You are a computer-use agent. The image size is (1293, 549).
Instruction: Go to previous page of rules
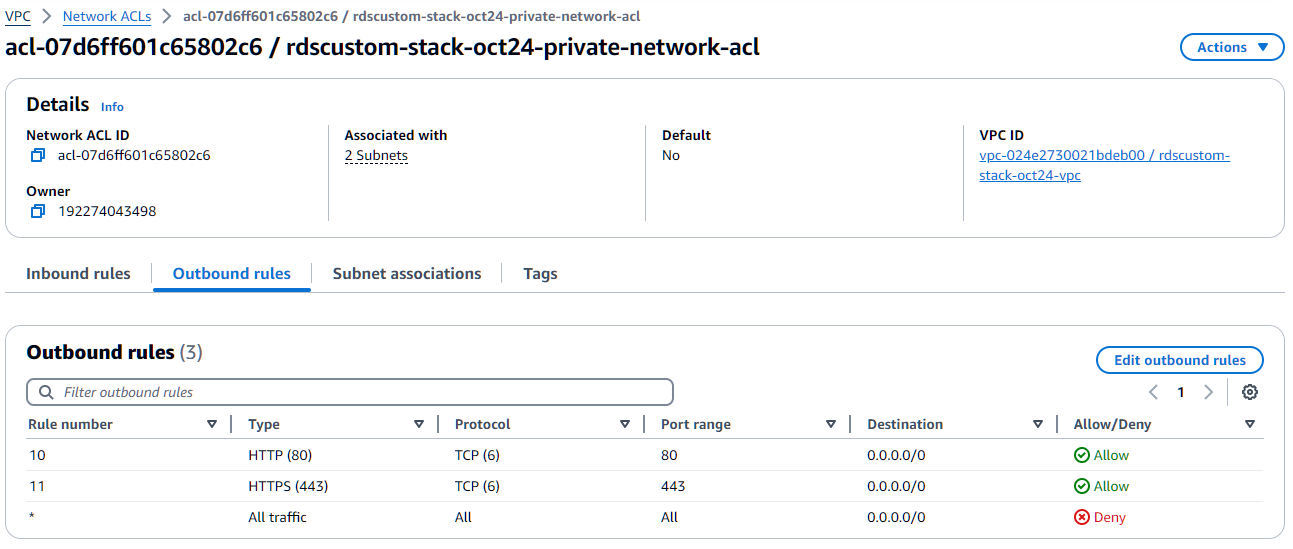[x=1153, y=392]
